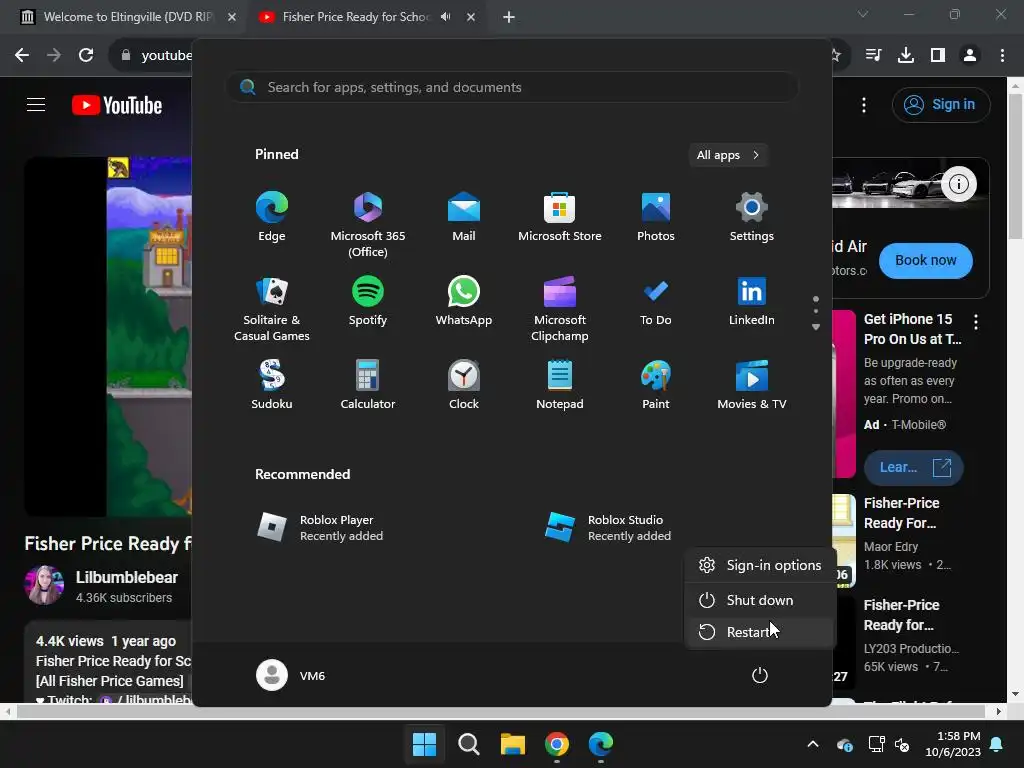The height and width of the screenshot is (768, 1024).
Task: Open the Mail app
Action: [x=464, y=217]
